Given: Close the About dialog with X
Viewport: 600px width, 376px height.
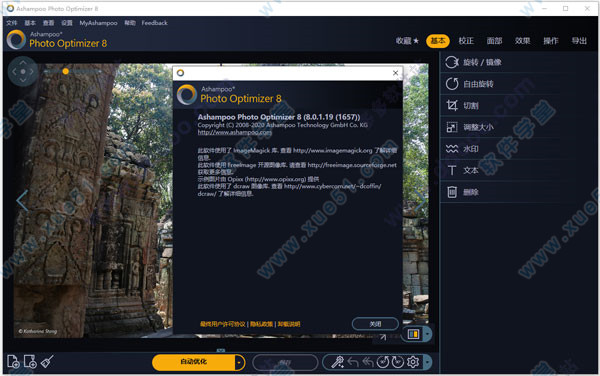Looking at the screenshot, I should 396,73.
